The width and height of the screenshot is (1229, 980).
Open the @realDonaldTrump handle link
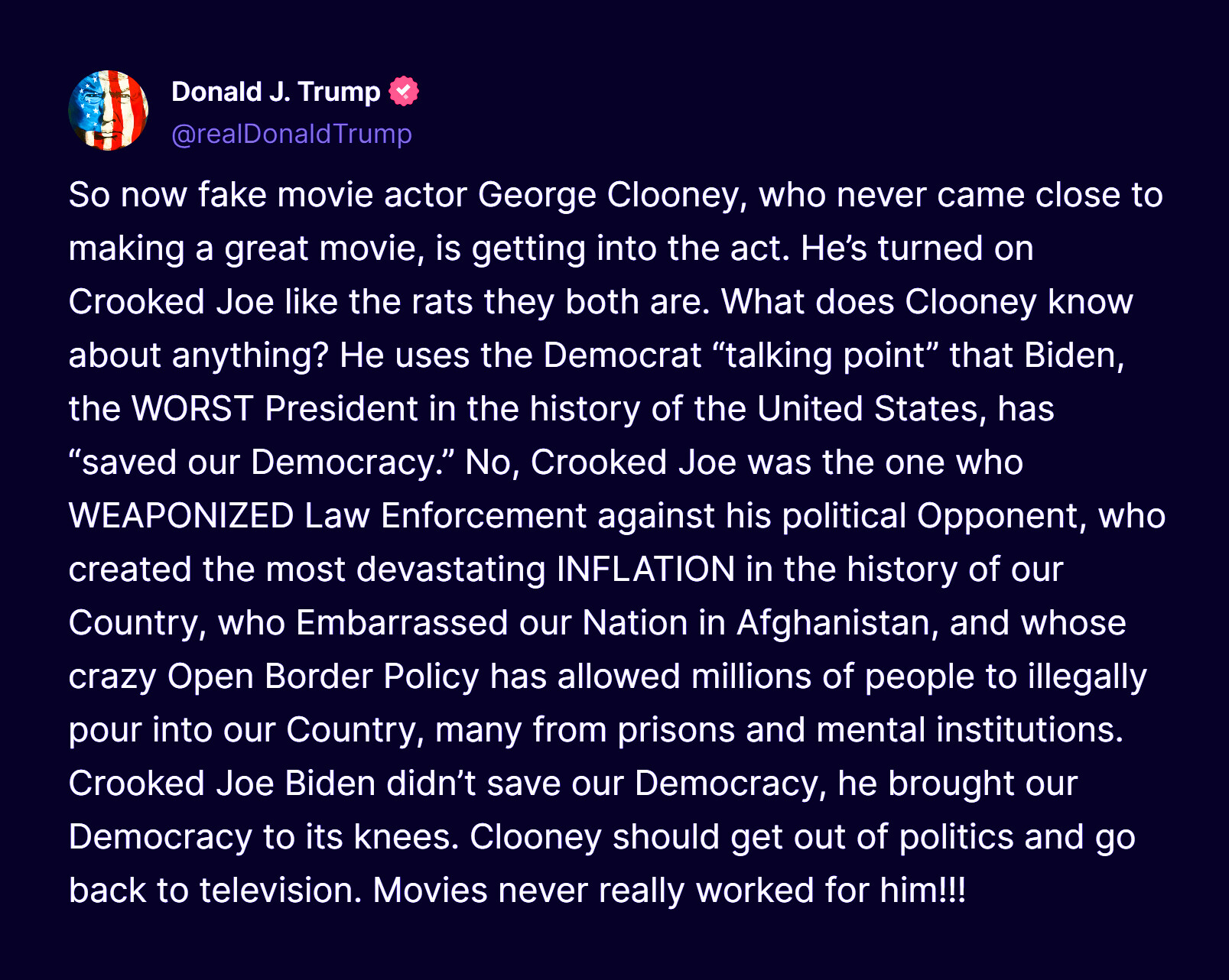[x=291, y=134]
